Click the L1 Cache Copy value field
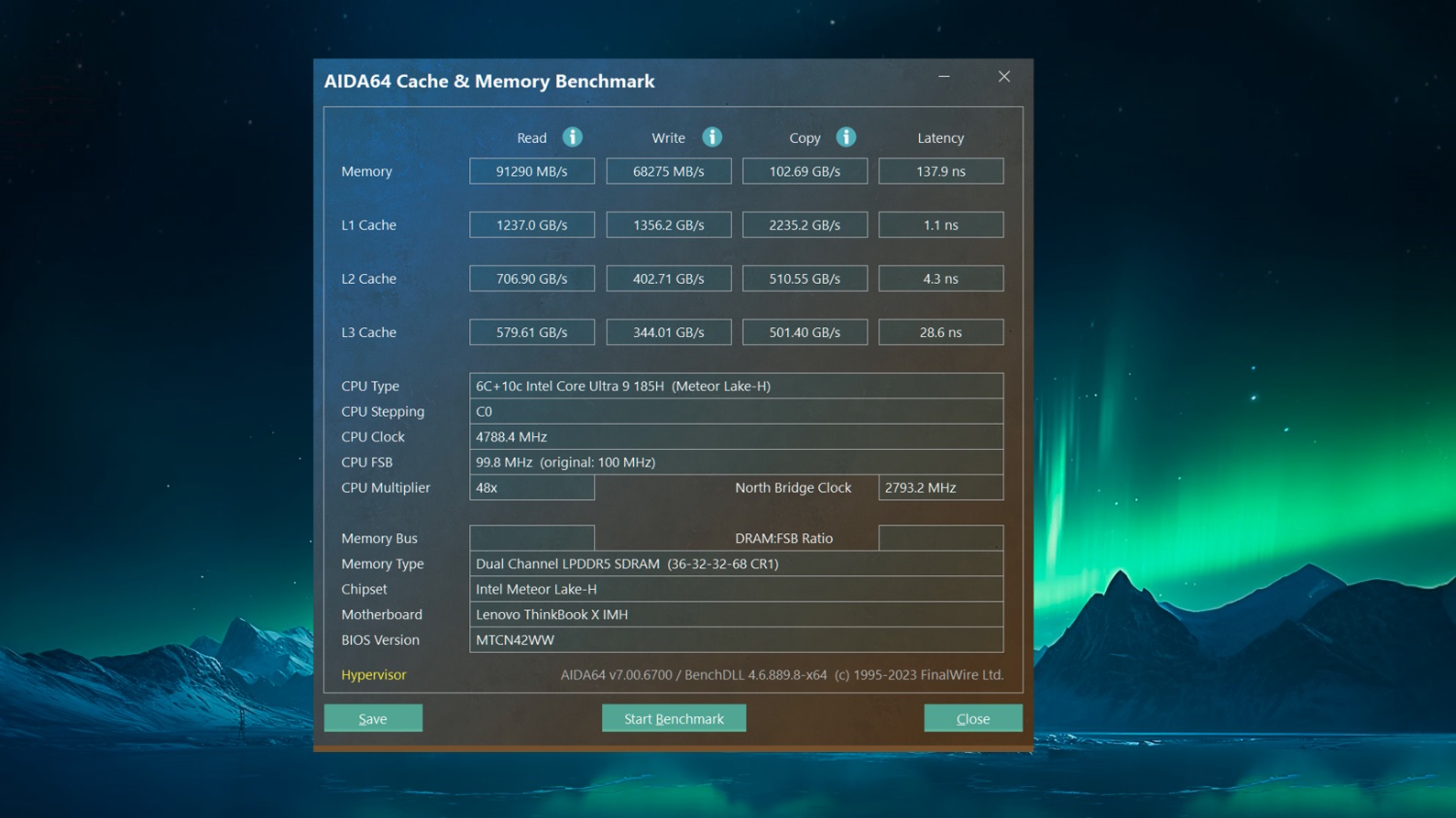Viewport: 1456px width, 818px height. pos(805,225)
